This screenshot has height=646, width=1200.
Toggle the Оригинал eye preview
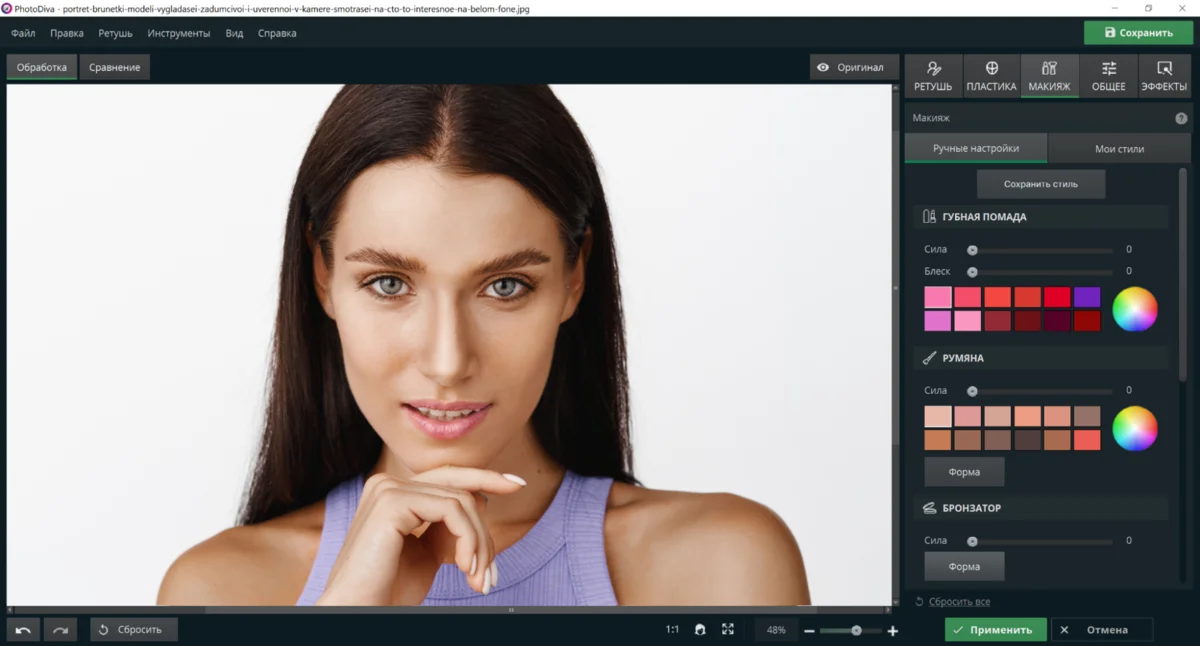pos(851,67)
